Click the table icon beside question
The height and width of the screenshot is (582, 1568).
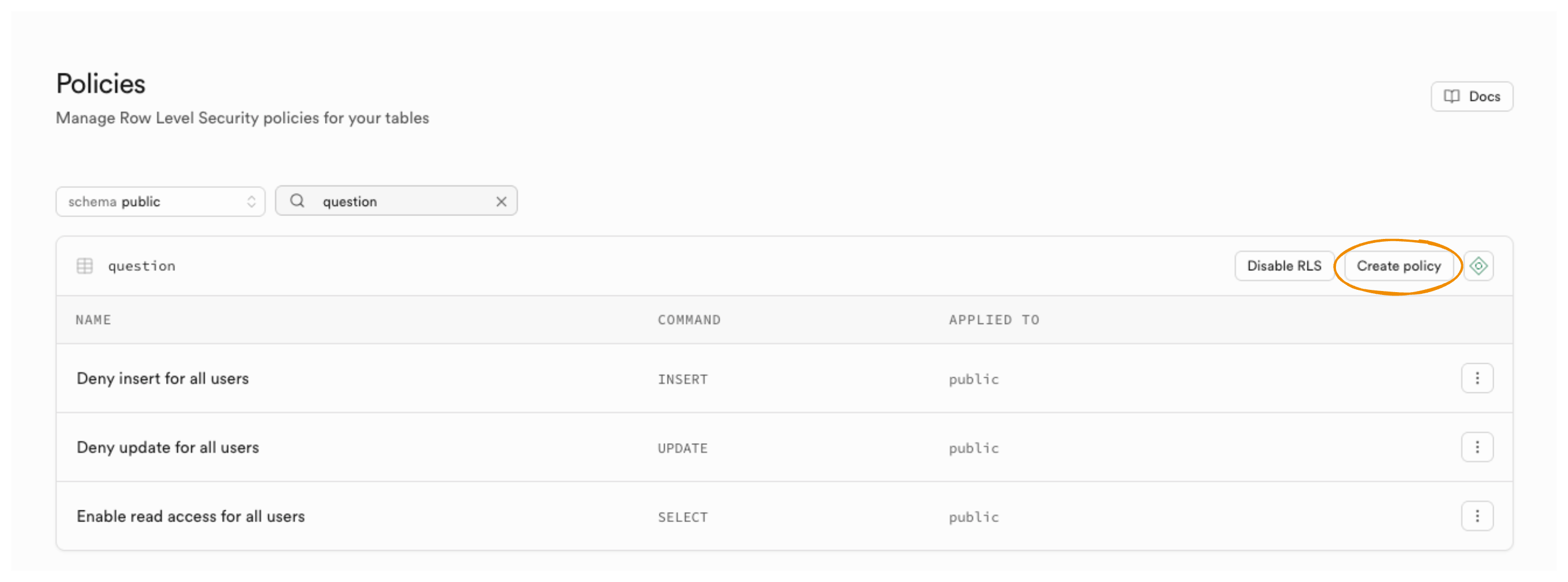pos(84,266)
